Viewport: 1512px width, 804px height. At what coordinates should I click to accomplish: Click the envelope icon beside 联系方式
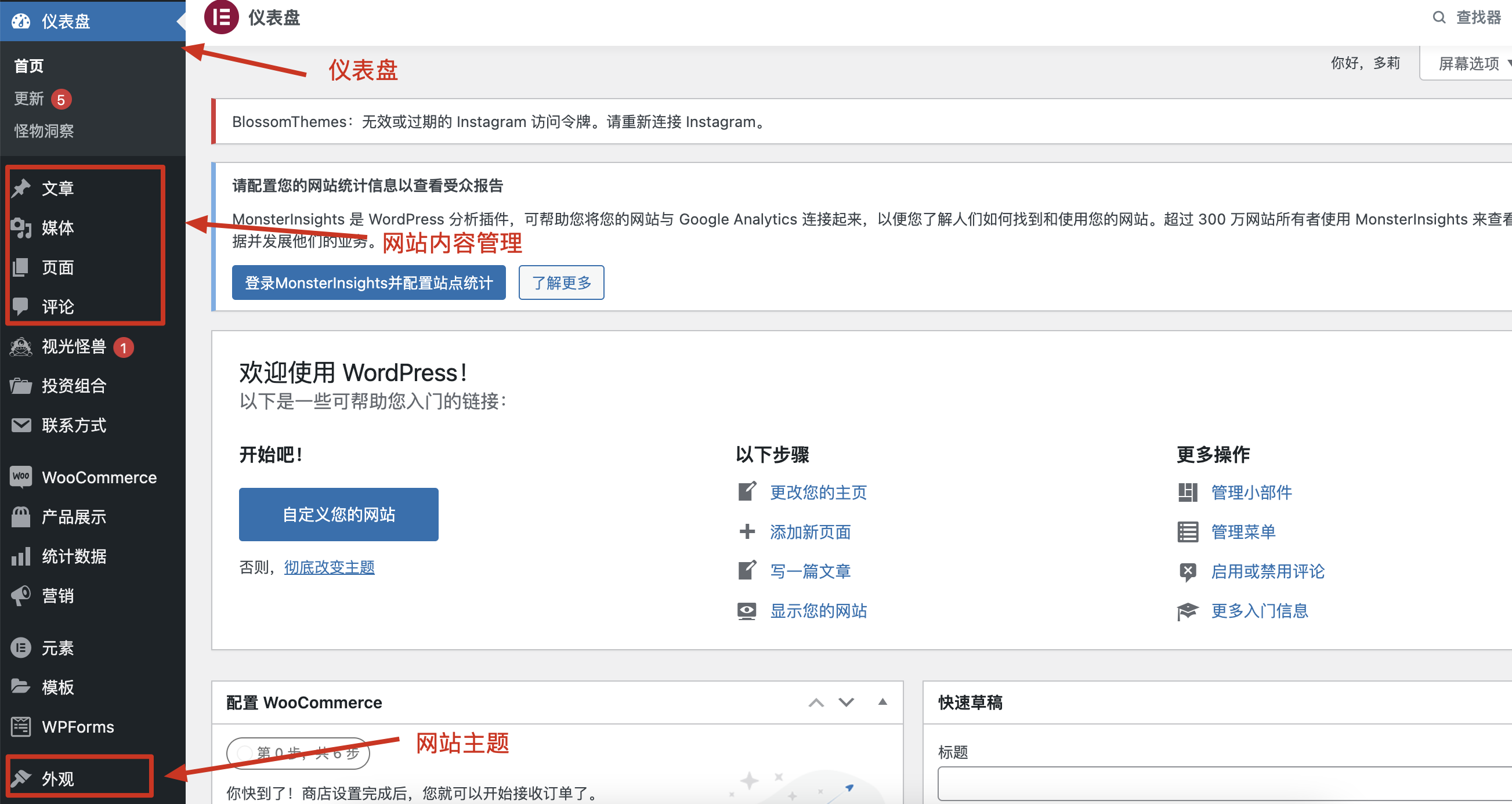point(21,425)
